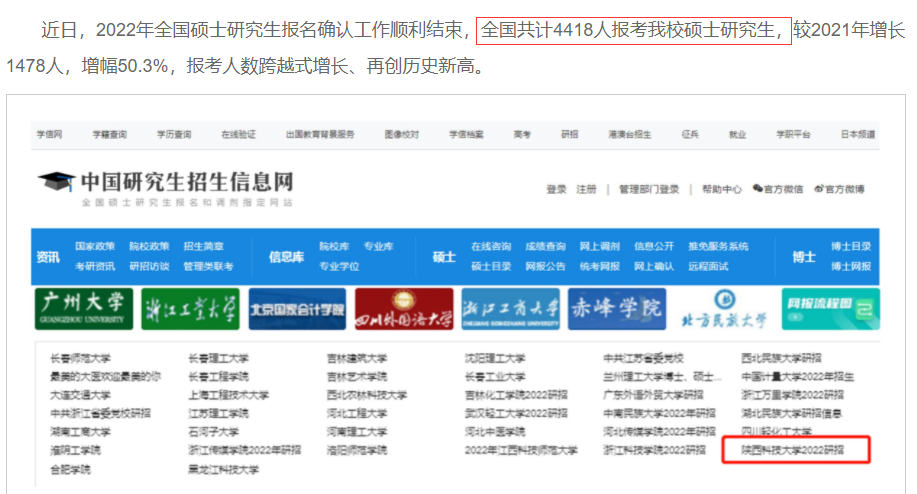Image resolution: width=917 pixels, height=494 pixels.
Task: Click the 注册 register link
Action: (x=586, y=189)
